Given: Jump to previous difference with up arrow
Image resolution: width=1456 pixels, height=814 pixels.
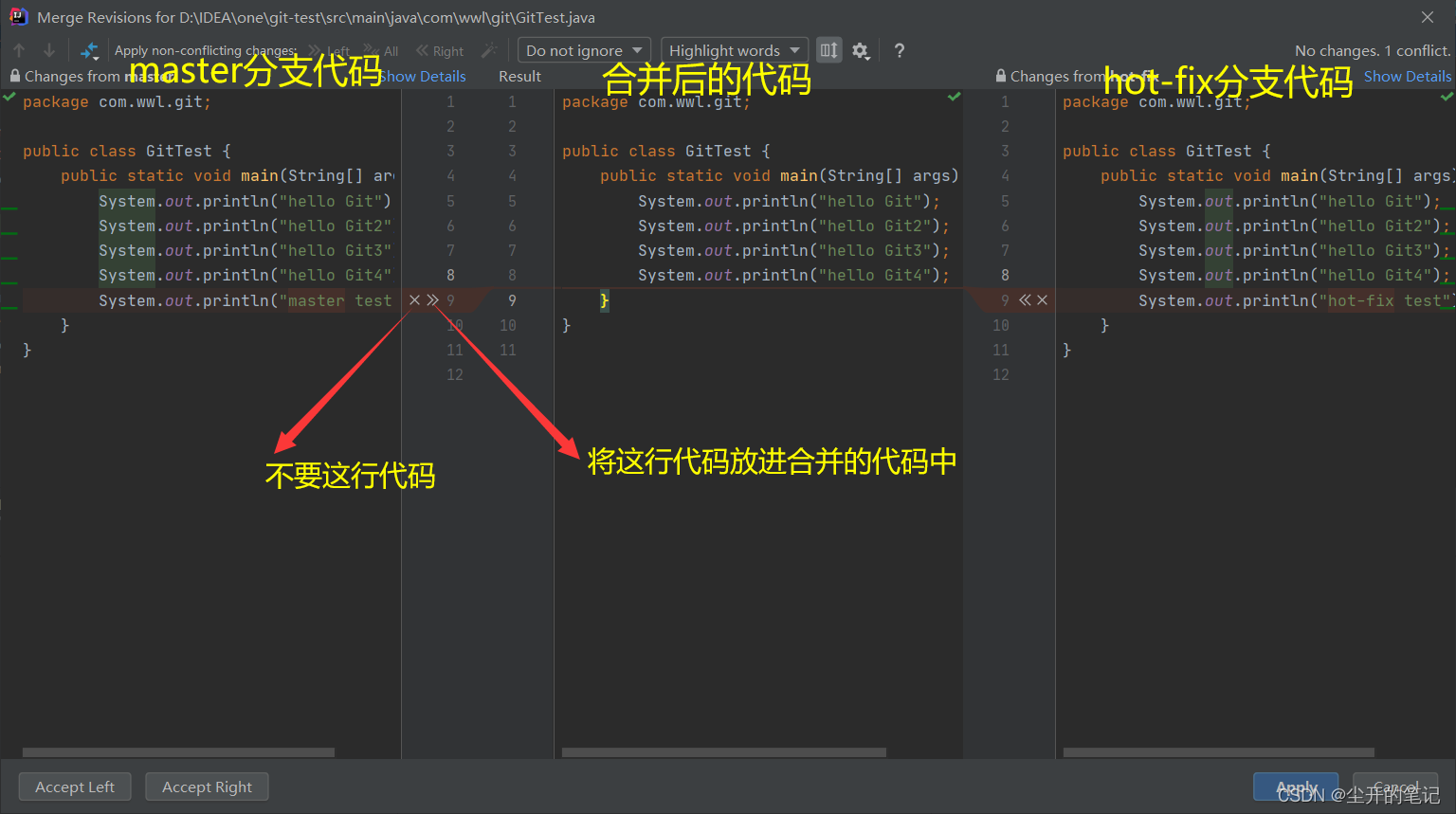Looking at the screenshot, I should [18, 49].
